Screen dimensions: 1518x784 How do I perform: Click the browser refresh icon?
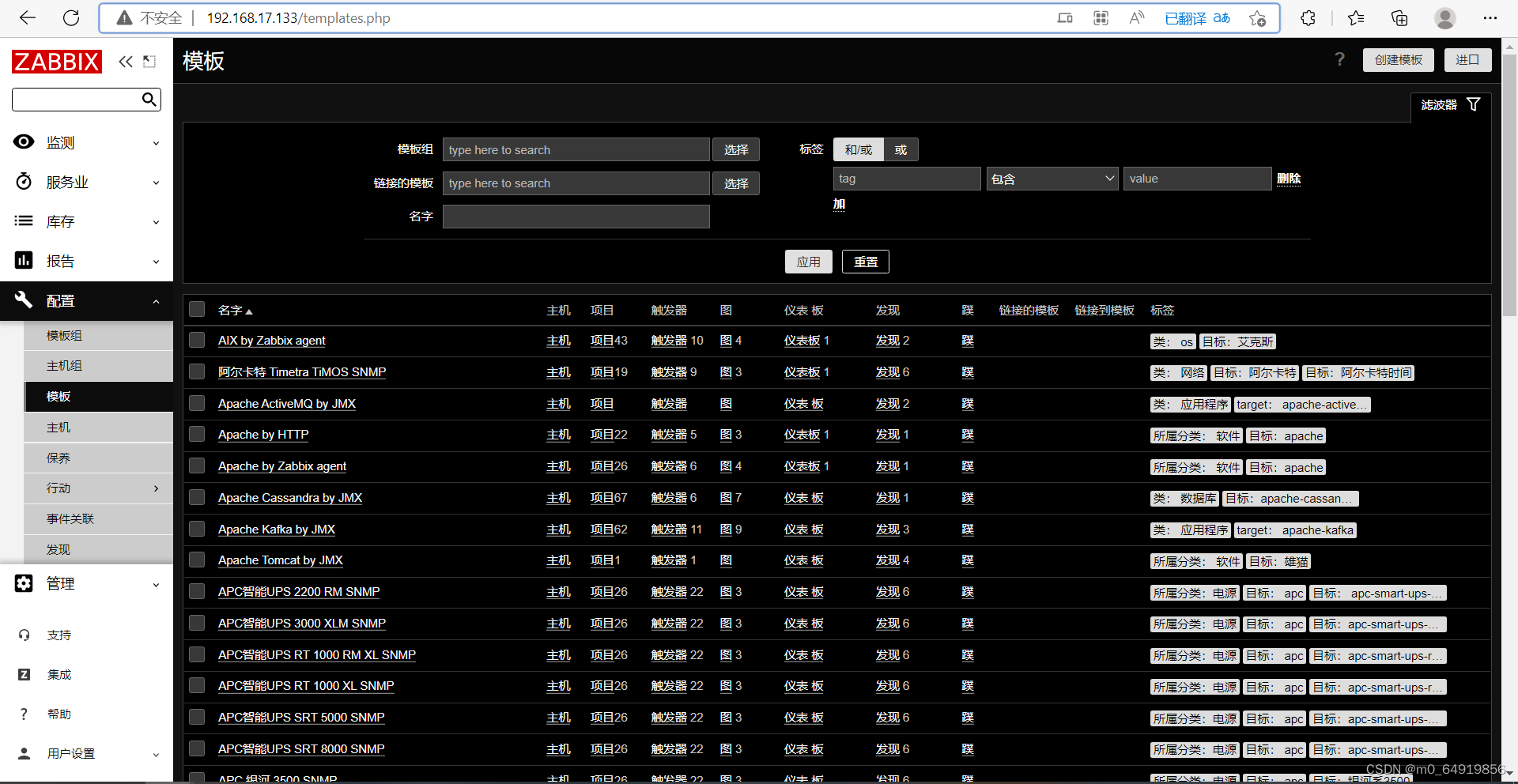71,17
